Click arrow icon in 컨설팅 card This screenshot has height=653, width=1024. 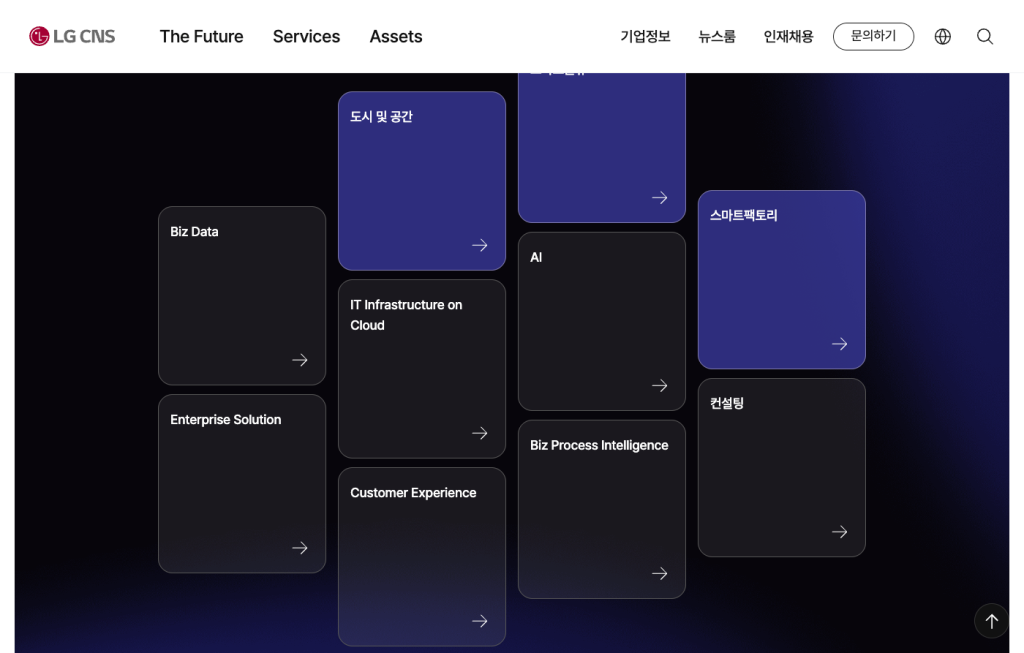pos(840,532)
